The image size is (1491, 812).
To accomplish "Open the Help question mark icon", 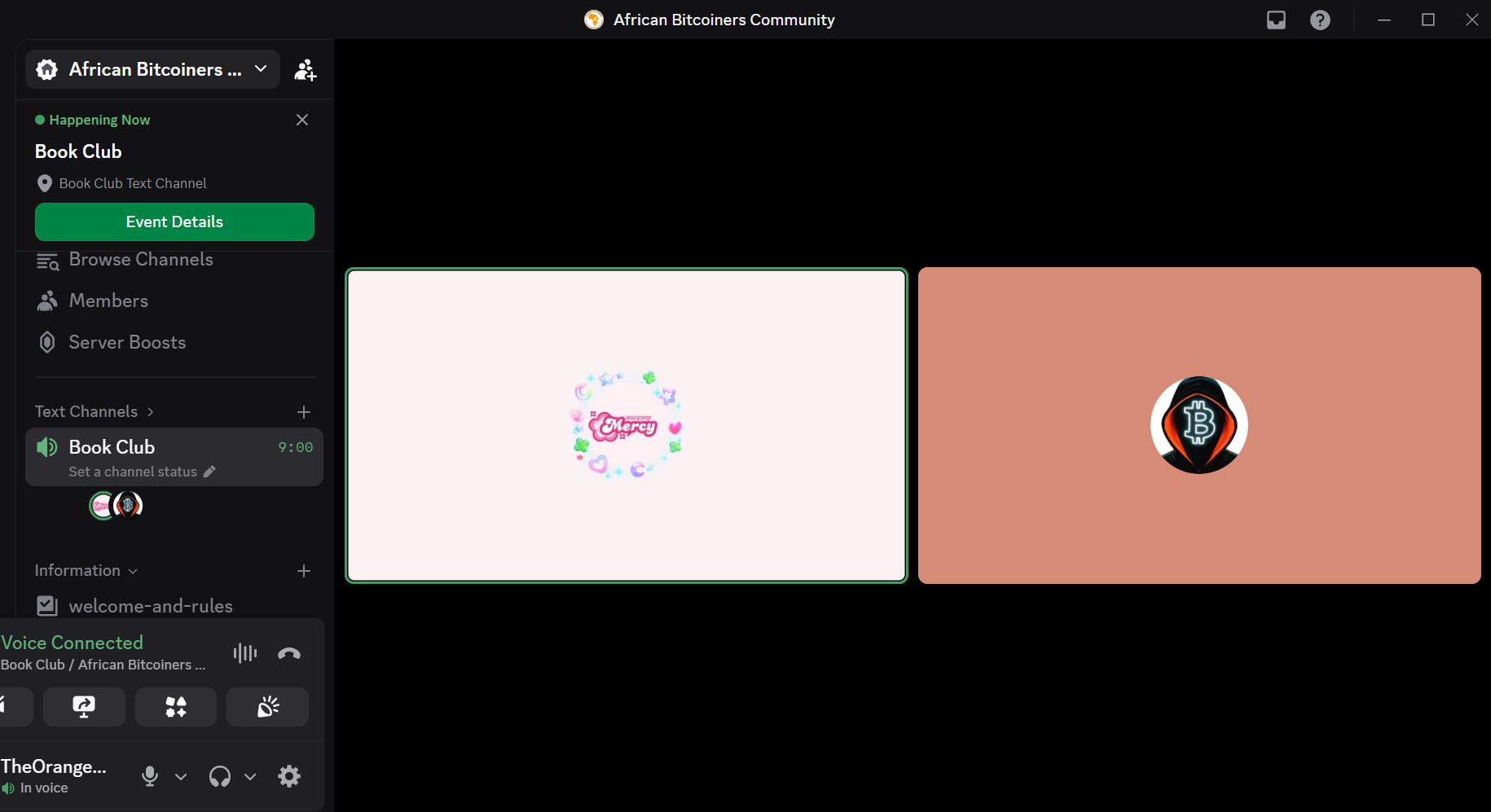I will click(x=1320, y=20).
